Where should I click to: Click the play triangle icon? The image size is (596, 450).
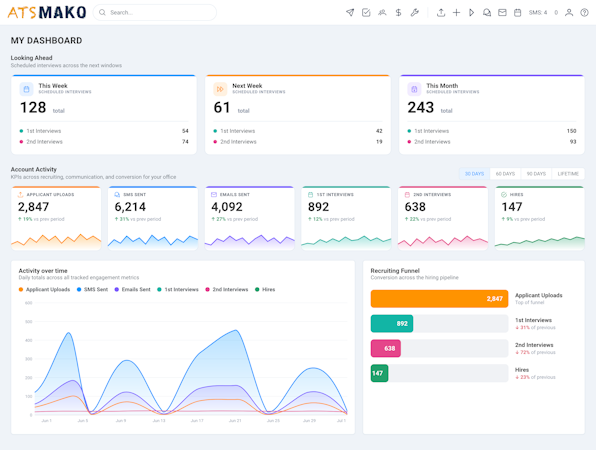pos(471,13)
